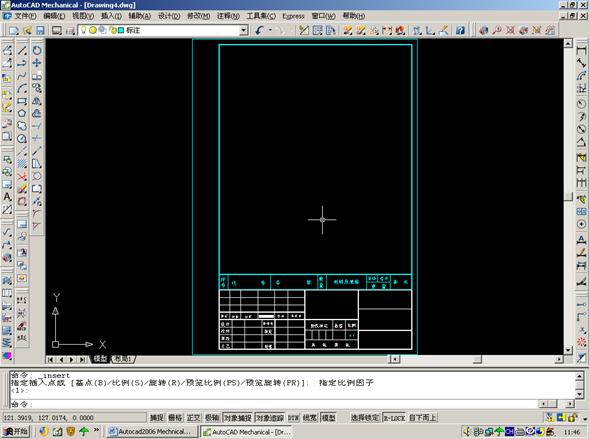The image size is (589, 439).
Task: Open the Express menu
Action: [293, 16]
